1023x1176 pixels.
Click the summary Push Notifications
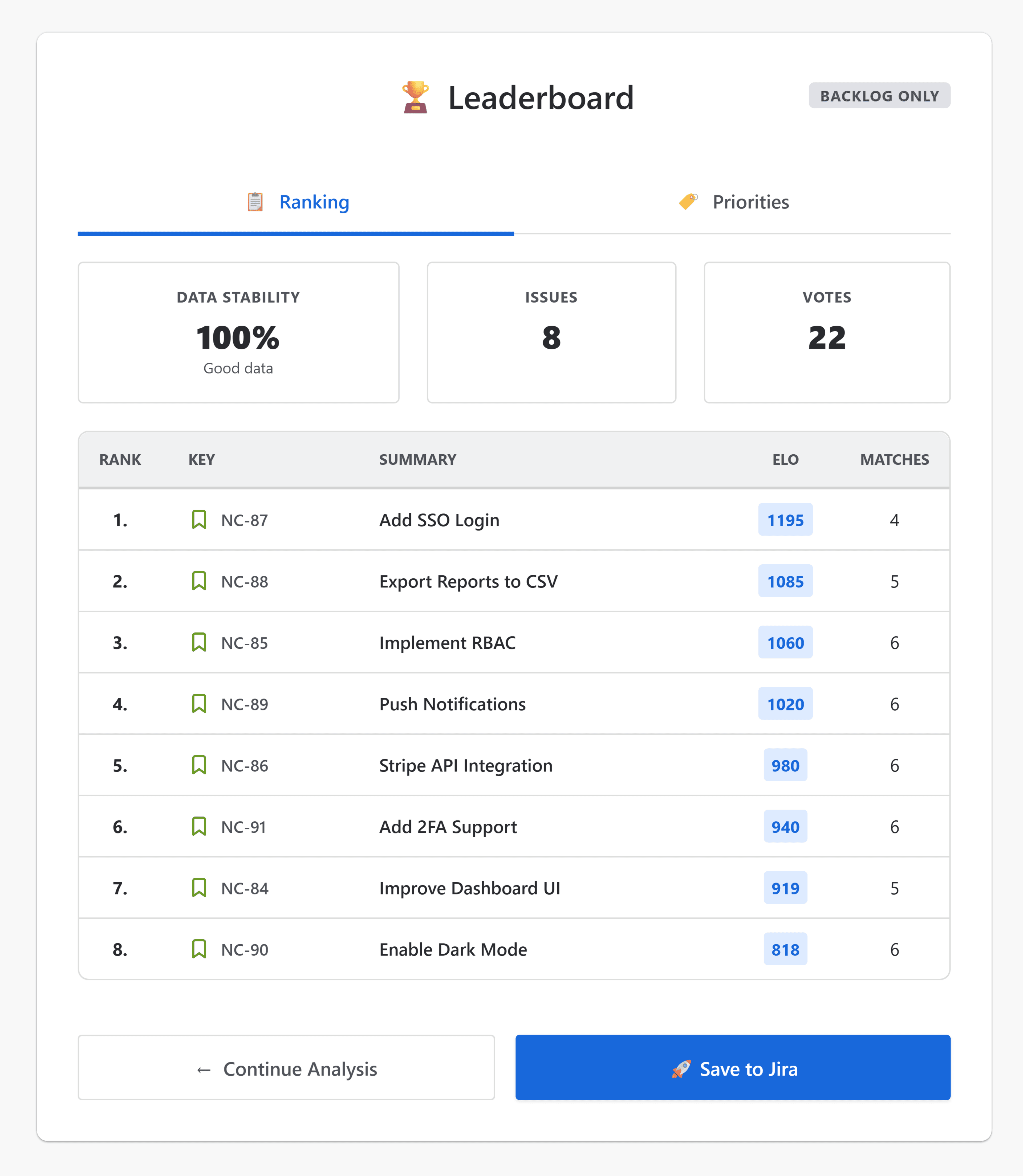[x=452, y=704]
